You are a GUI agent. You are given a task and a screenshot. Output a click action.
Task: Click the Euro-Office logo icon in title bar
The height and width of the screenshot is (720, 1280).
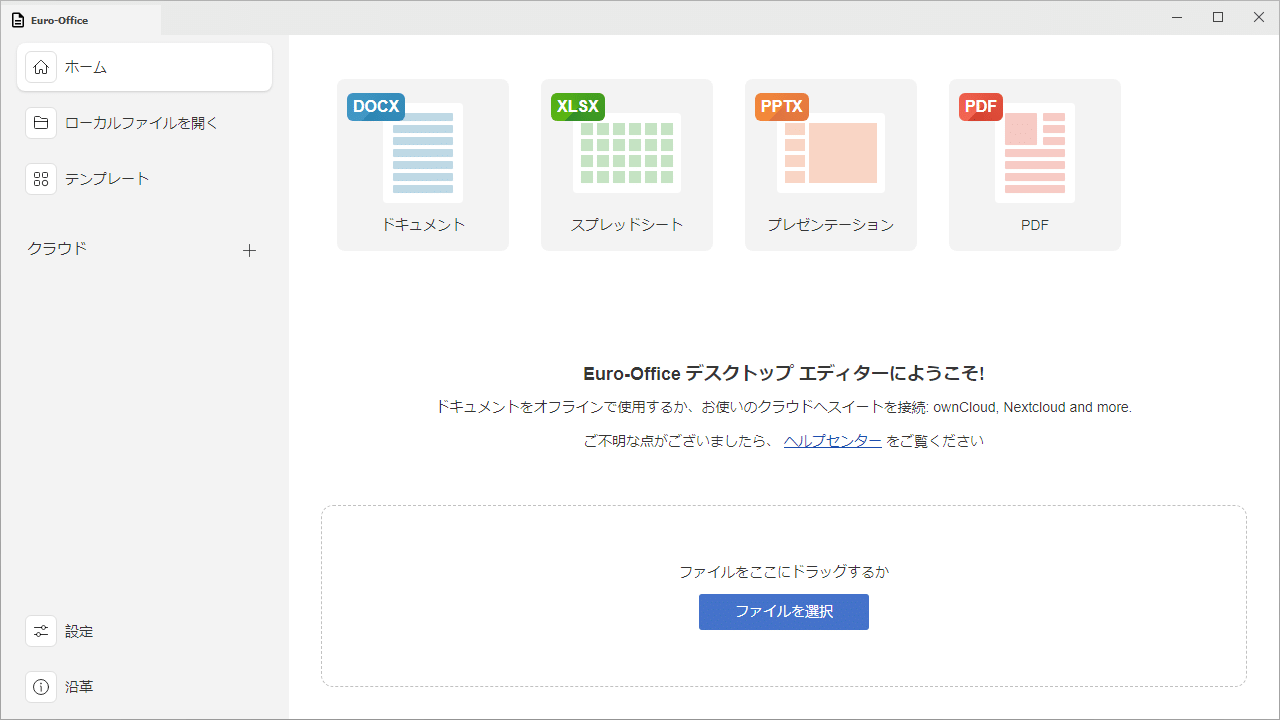click(x=18, y=20)
